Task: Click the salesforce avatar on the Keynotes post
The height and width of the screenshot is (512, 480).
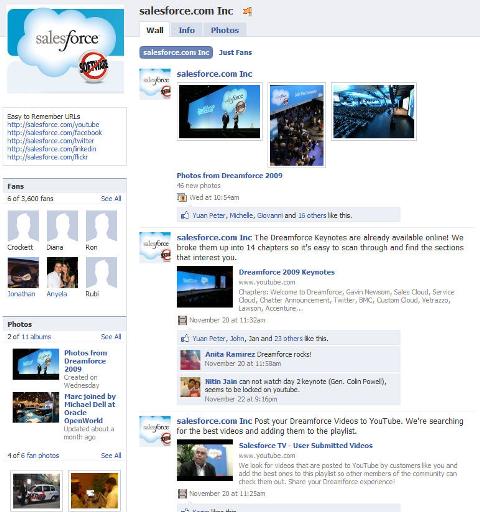Action: (155, 247)
